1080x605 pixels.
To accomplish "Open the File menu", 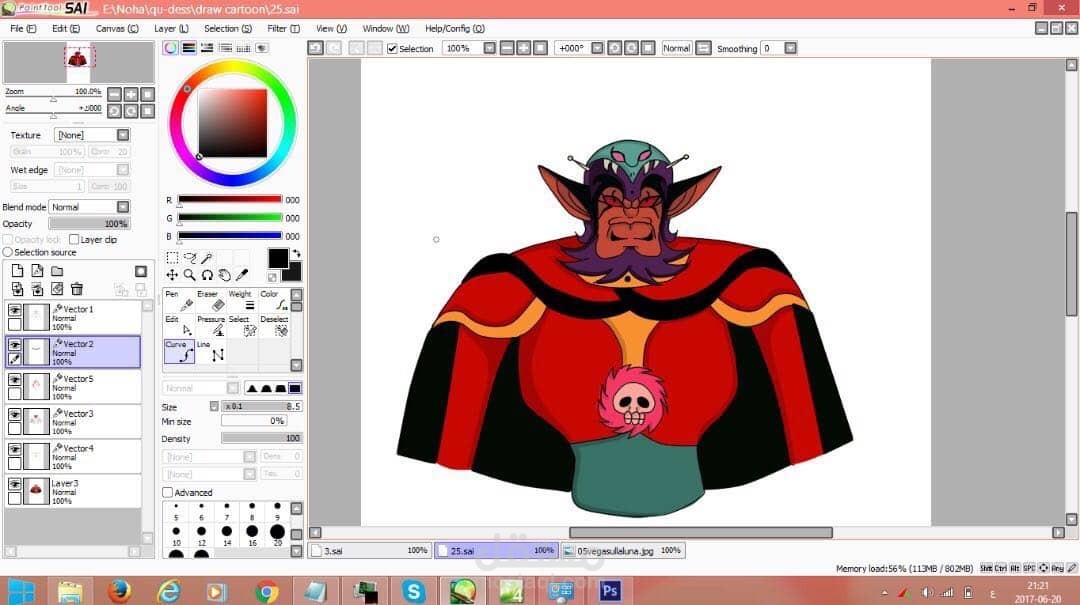I will tap(23, 28).
